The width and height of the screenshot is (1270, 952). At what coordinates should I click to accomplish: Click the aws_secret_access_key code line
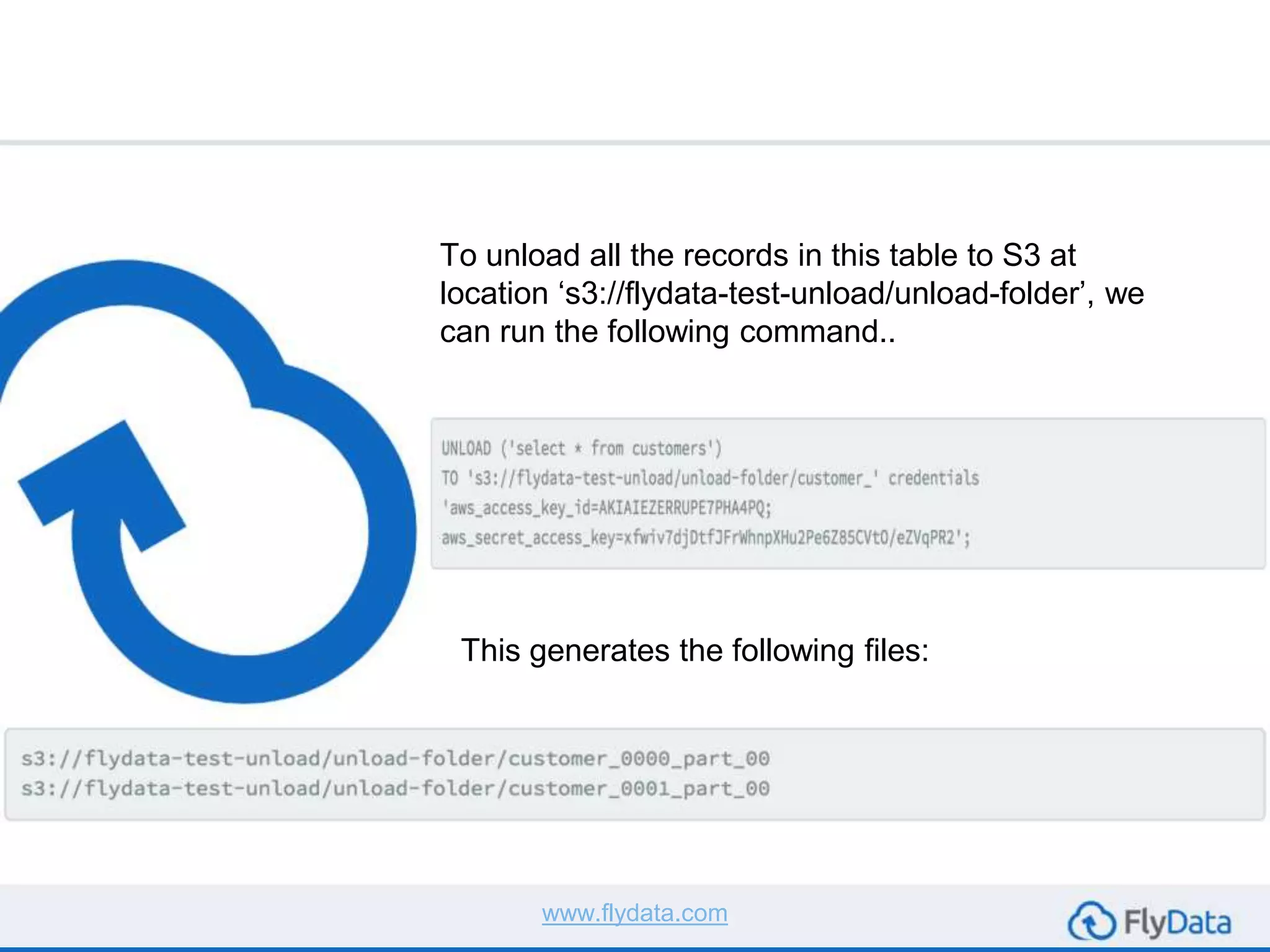(706, 537)
